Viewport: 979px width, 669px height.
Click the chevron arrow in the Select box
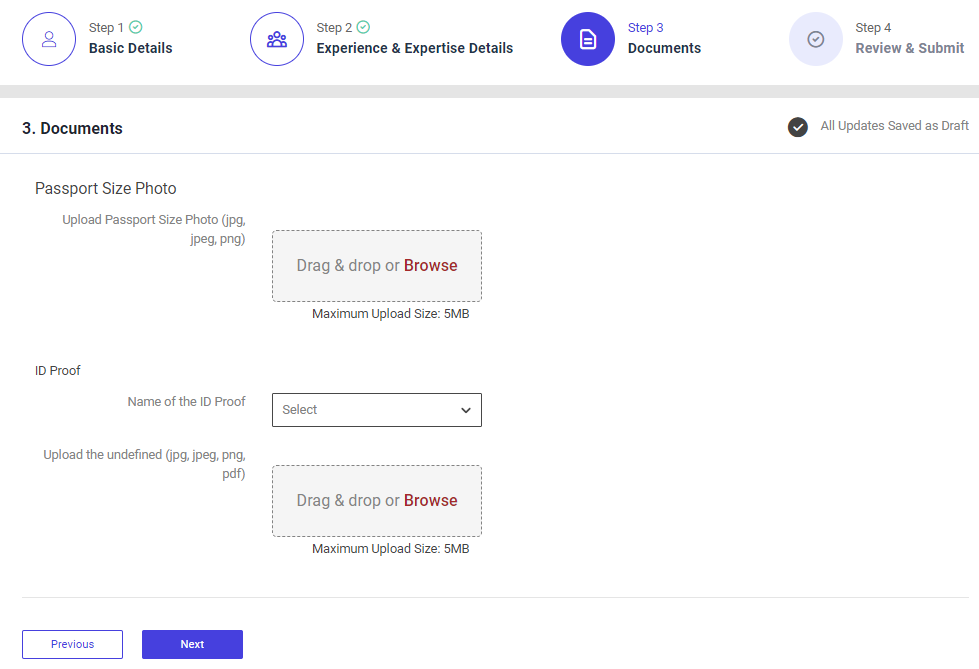(x=466, y=410)
